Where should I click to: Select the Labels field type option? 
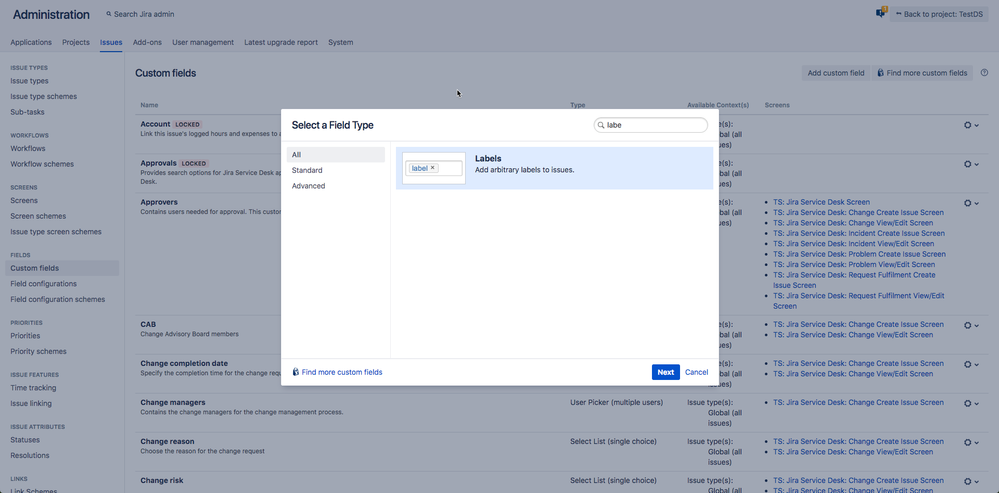point(554,168)
